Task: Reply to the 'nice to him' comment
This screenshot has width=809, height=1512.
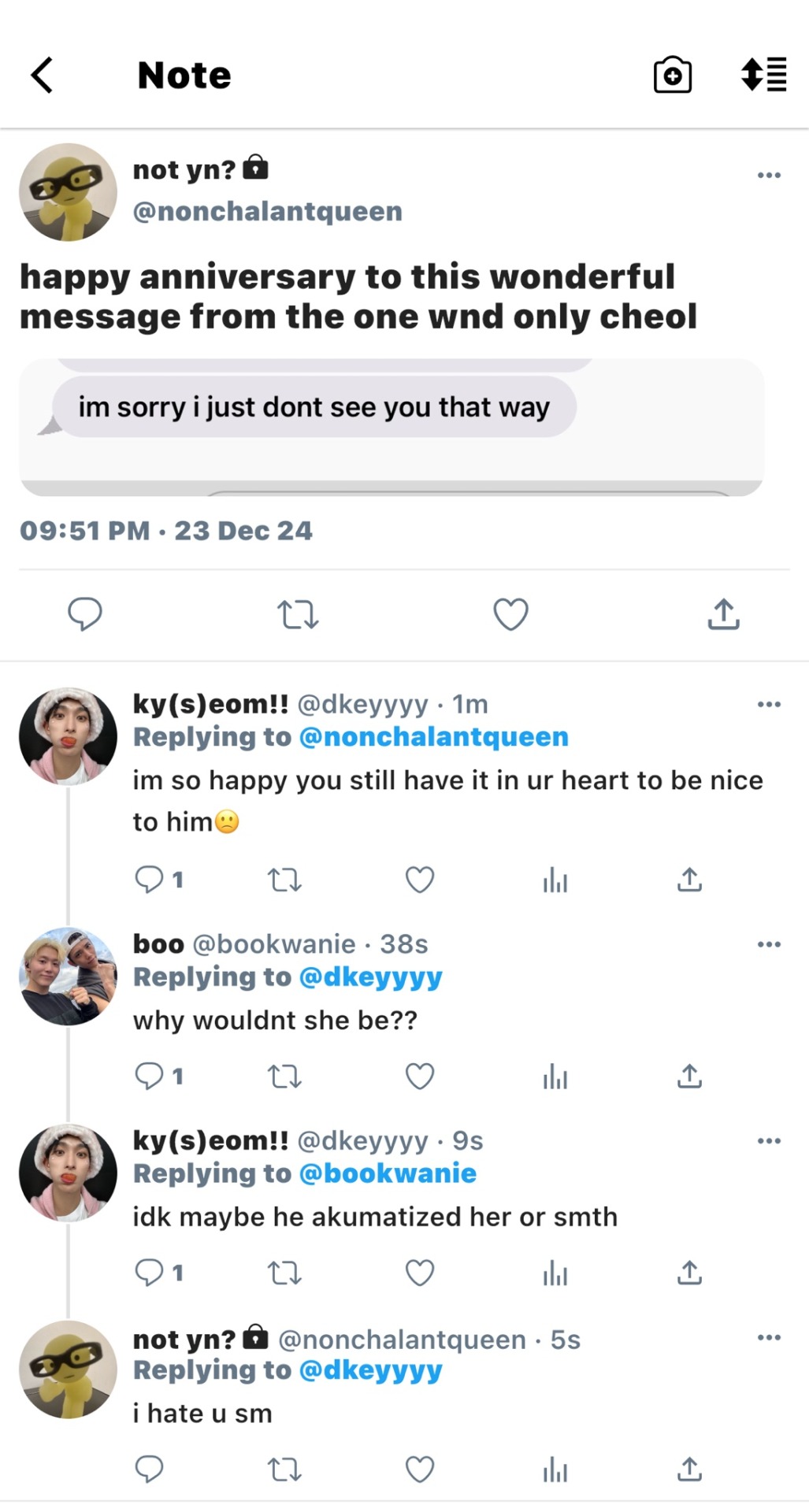Action: (150, 879)
